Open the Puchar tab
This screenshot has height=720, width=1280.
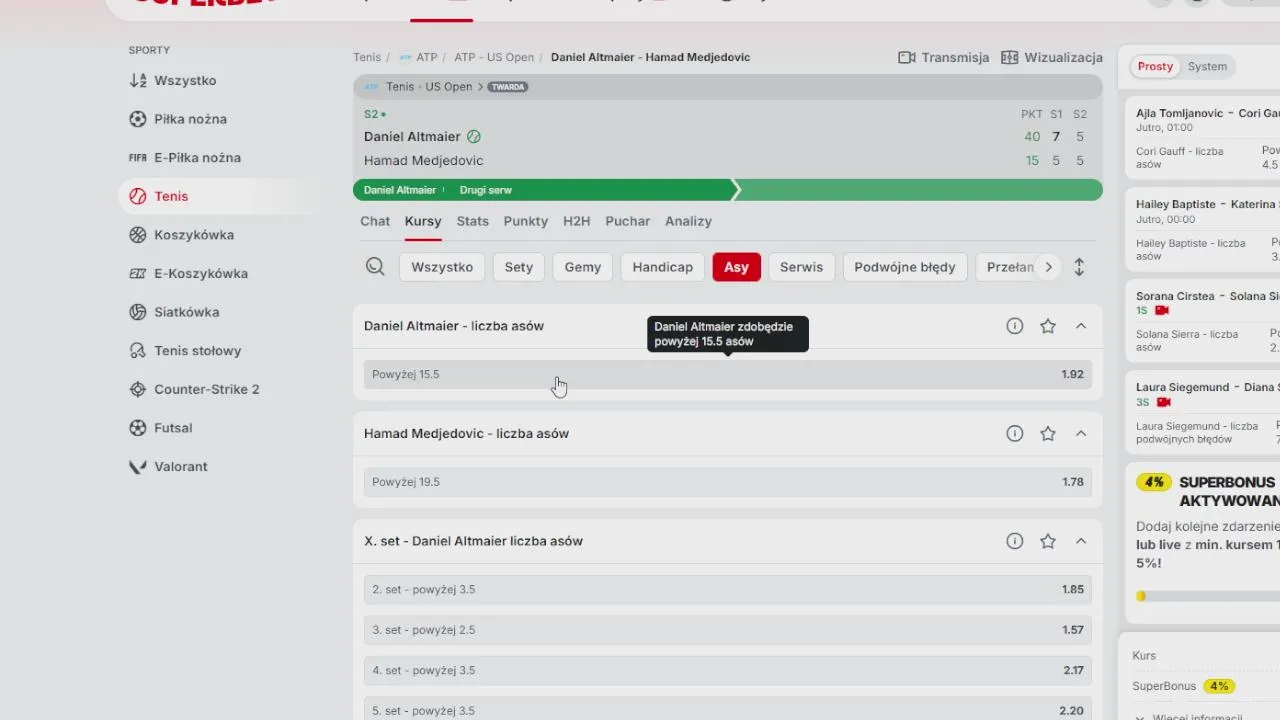(x=628, y=221)
